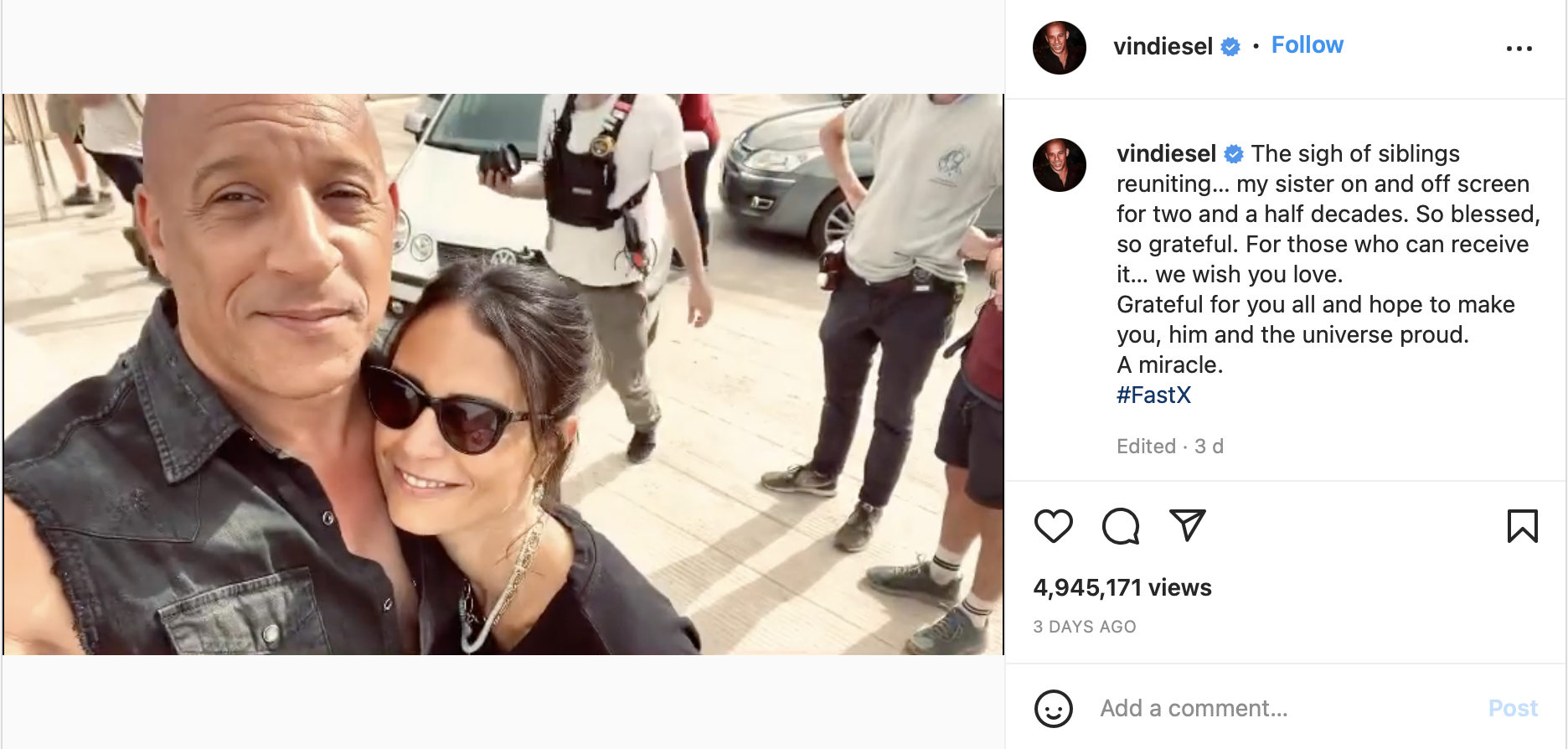Click the header profile avatar

tap(1059, 48)
